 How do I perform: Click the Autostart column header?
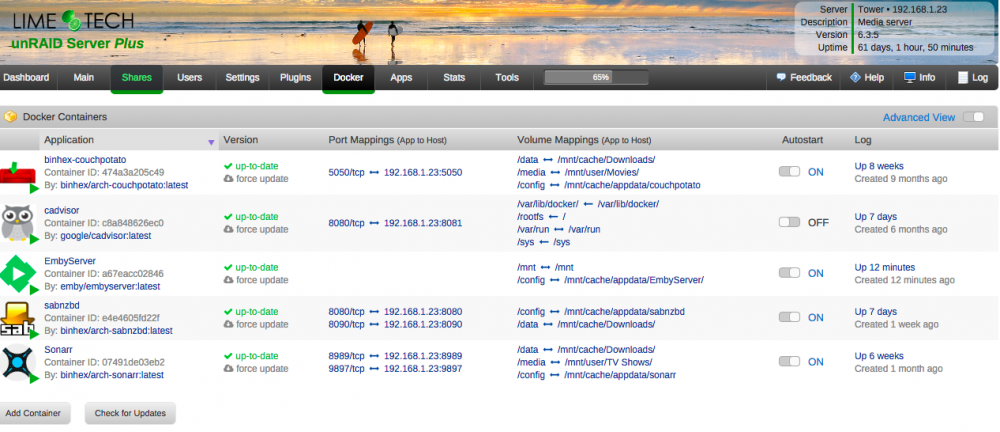pos(802,140)
